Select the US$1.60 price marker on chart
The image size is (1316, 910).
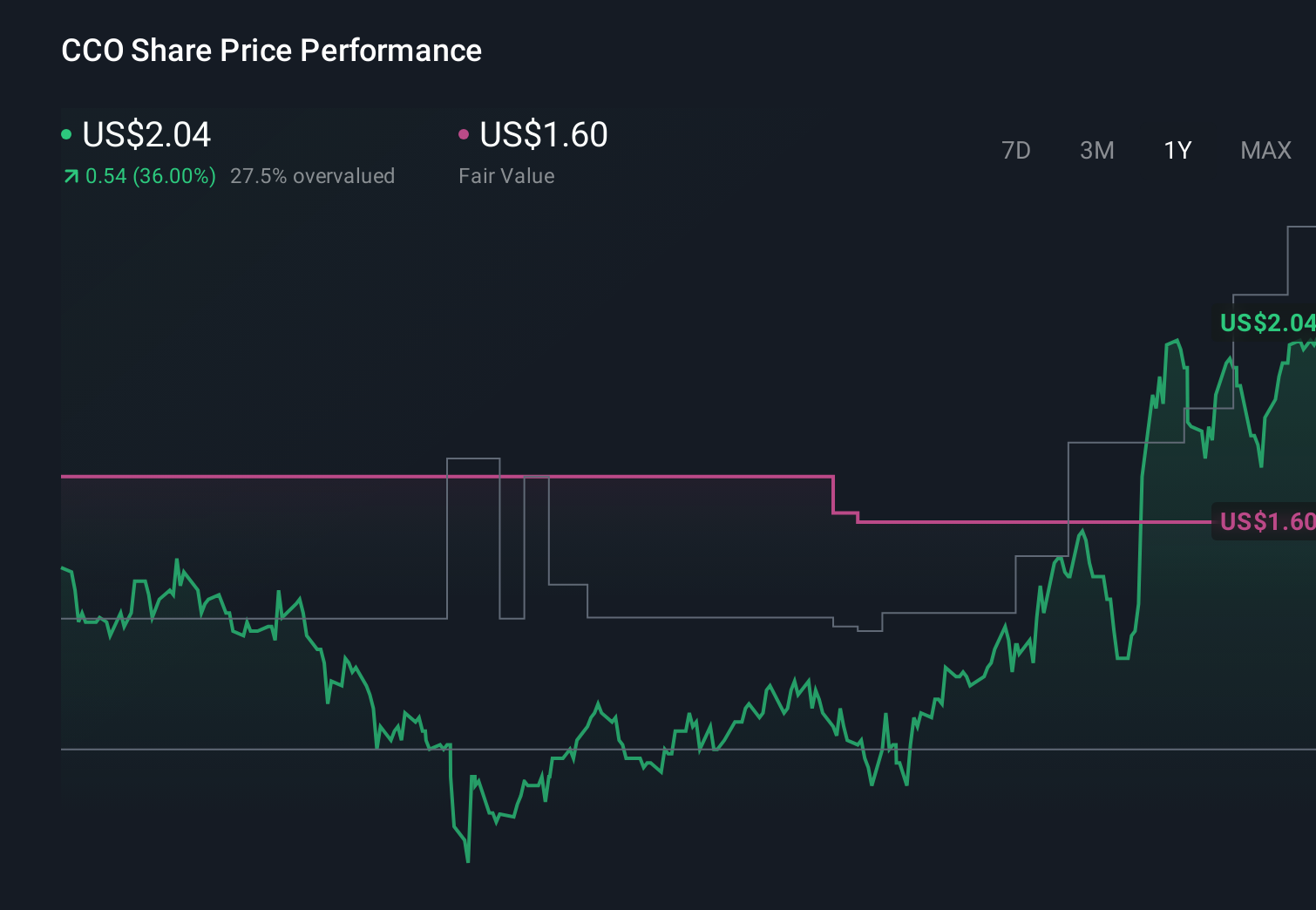pos(1265,522)
